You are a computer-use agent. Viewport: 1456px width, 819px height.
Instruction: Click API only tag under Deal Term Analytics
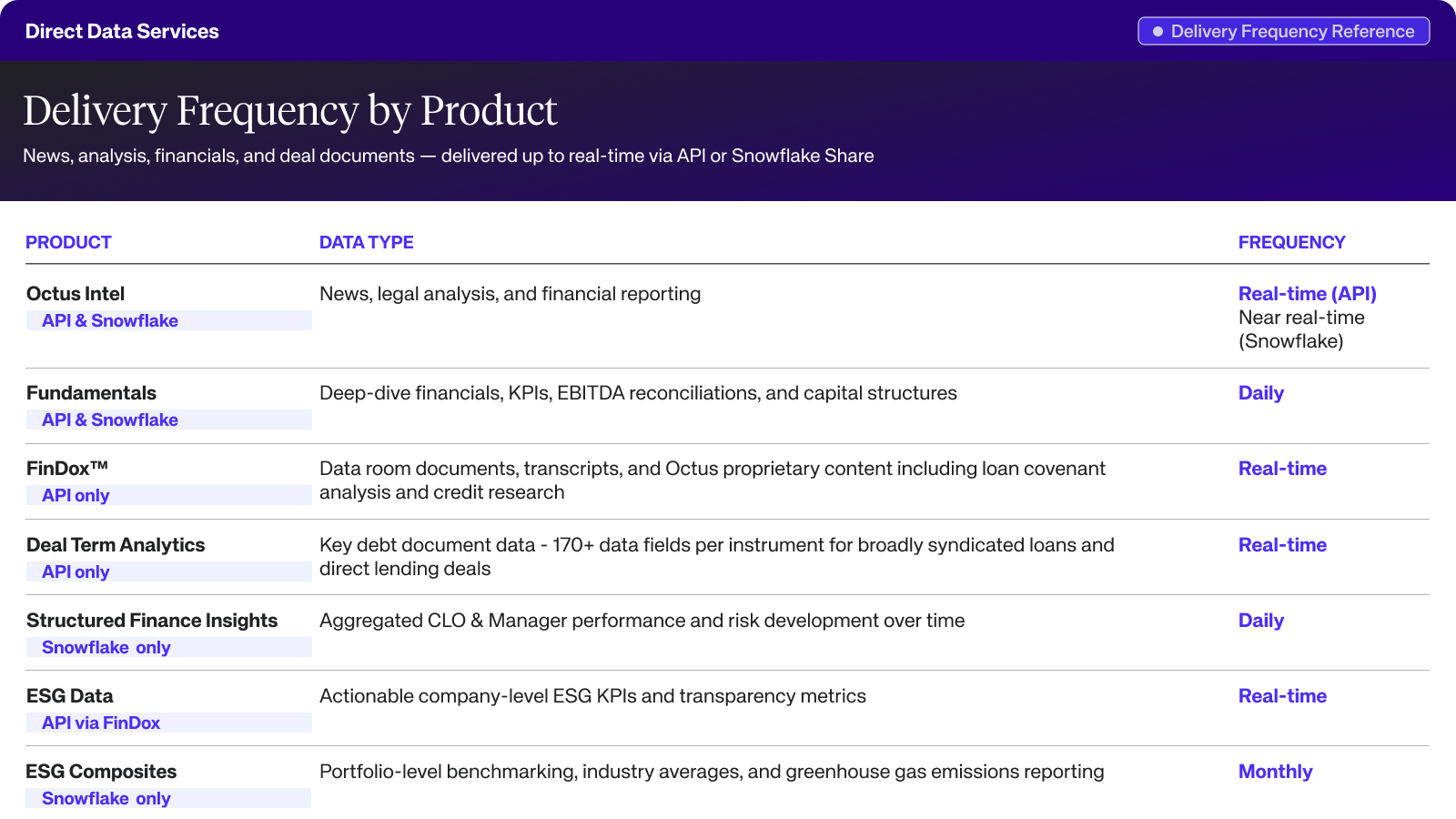click(76, 571)
